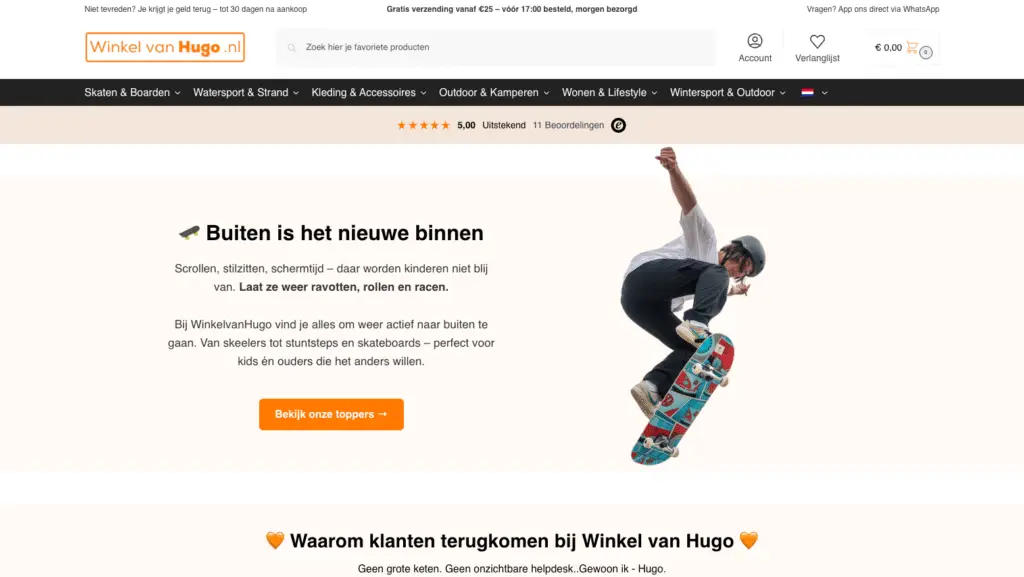Viewport: 1024px width, 577px height.
Task: Open Wonen & Lifestyle menu
Action: [610, 93]
